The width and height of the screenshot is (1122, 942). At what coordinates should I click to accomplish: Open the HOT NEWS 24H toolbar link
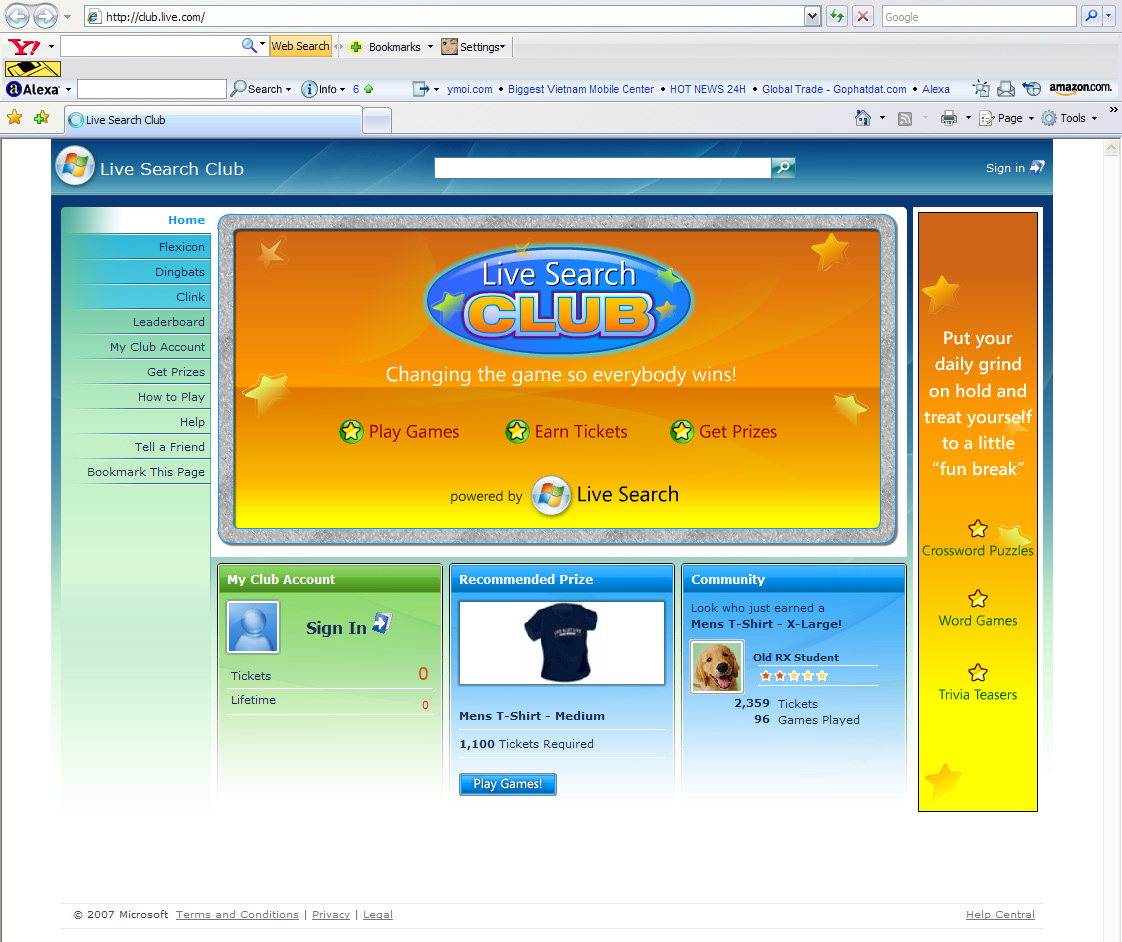pos(708,89)
